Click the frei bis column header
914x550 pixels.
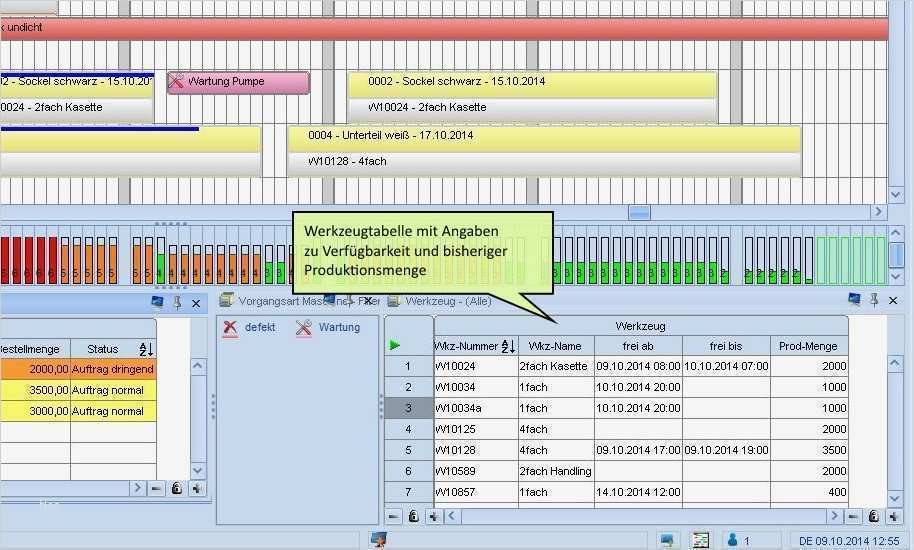[726, 346]
